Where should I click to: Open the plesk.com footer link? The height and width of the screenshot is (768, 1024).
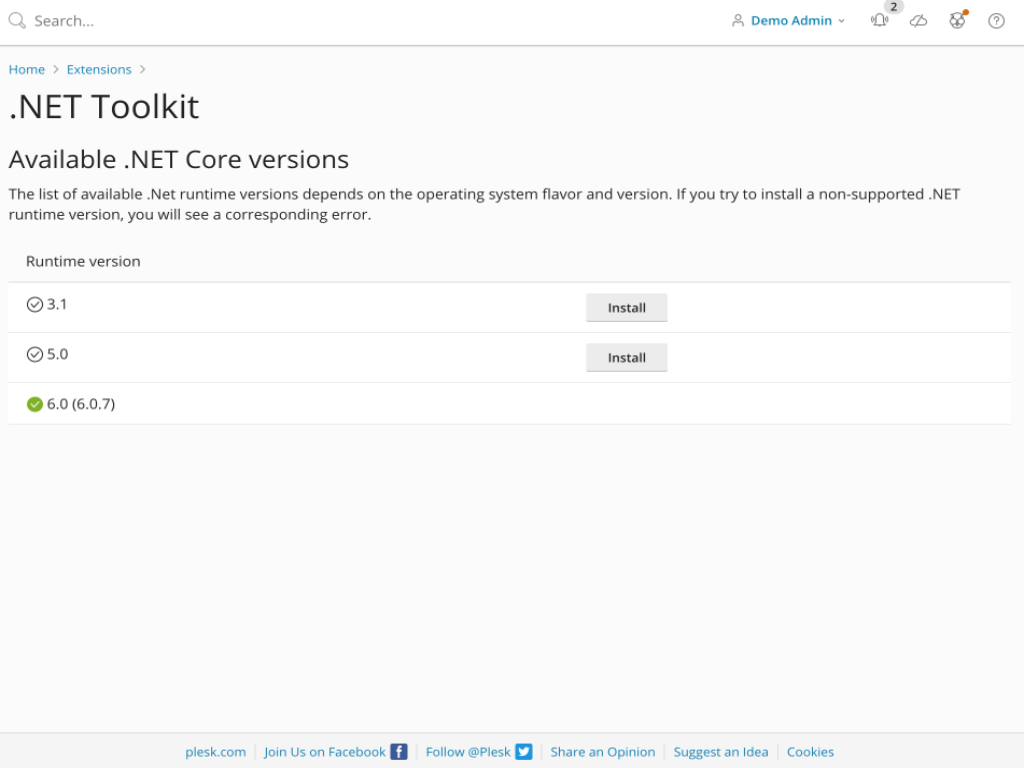point(215,752)
